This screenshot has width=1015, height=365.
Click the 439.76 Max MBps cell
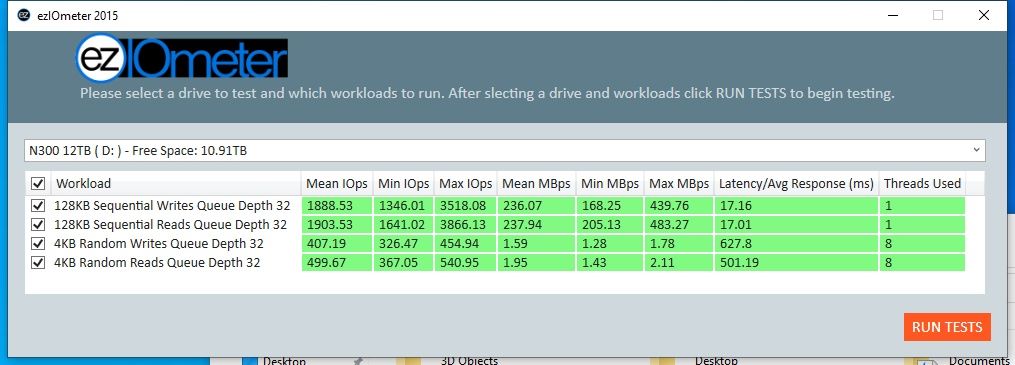[679, 206]
